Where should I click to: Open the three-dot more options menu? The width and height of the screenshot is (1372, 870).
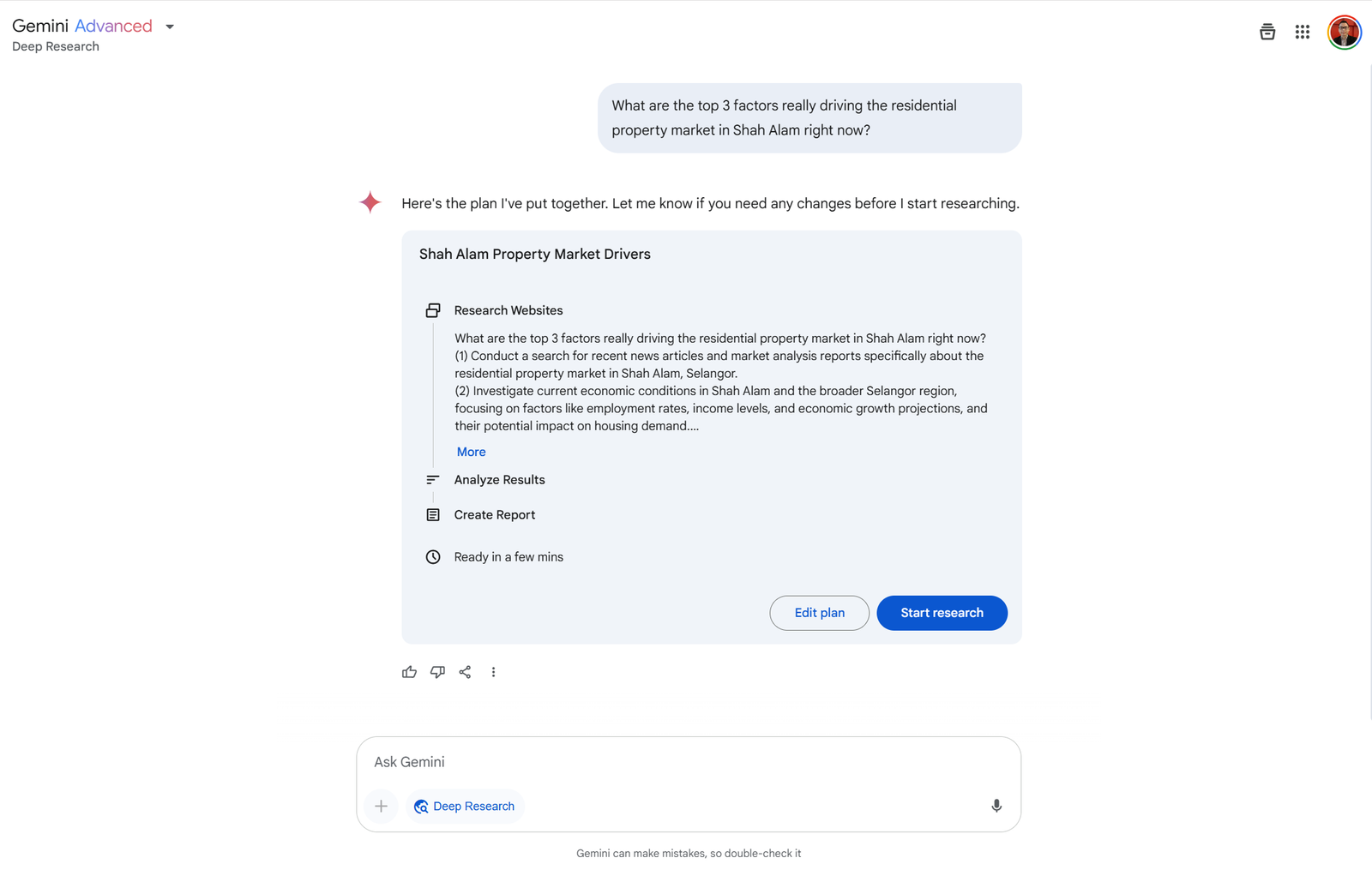[x=493, y=672]
